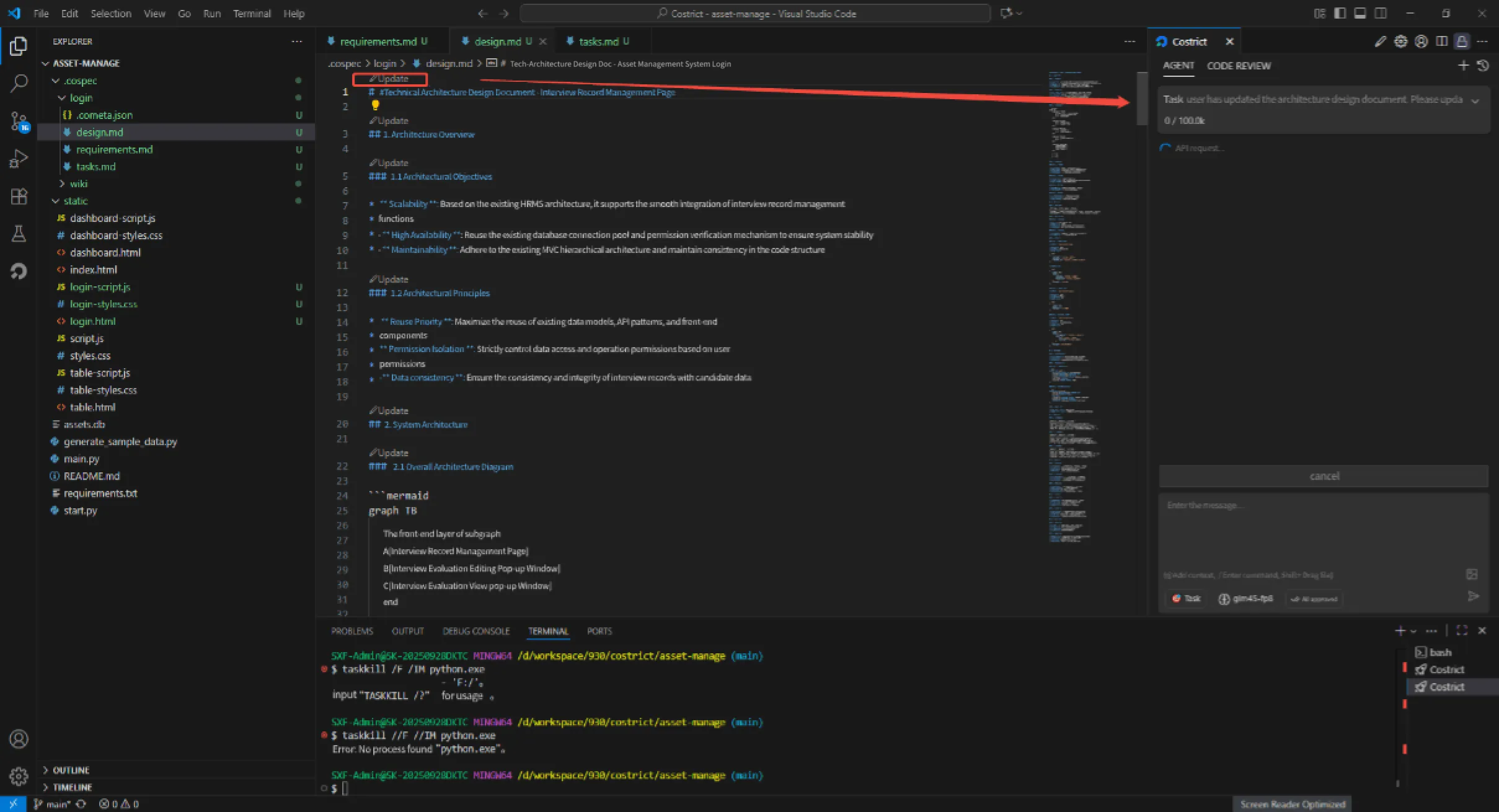The height and width of the screenshot is (812, 1499).
Task: Customize layout from the title bar
Action: pos(1320,13)
